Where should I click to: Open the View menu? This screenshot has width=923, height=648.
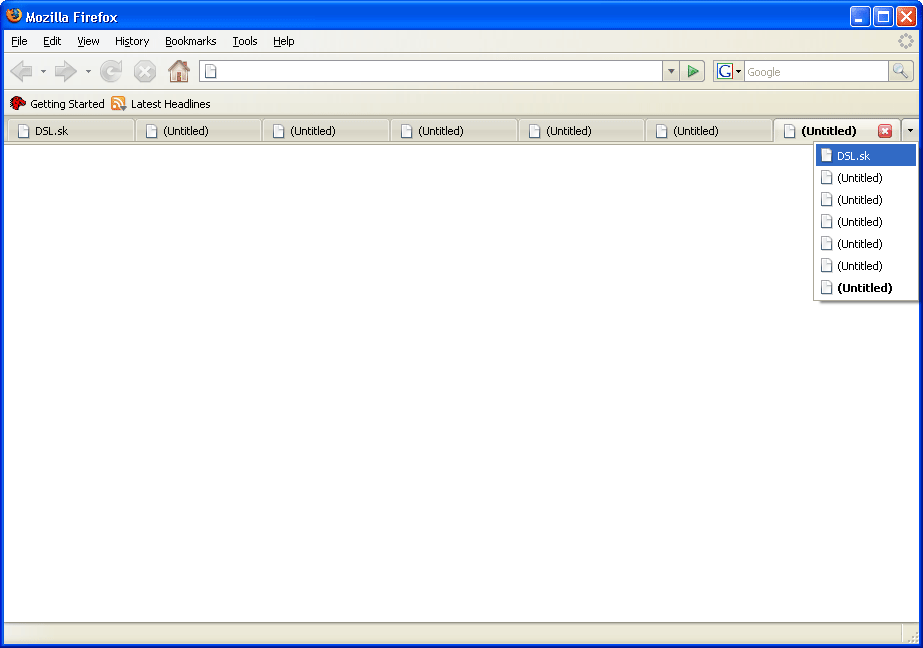pos(88,41)
